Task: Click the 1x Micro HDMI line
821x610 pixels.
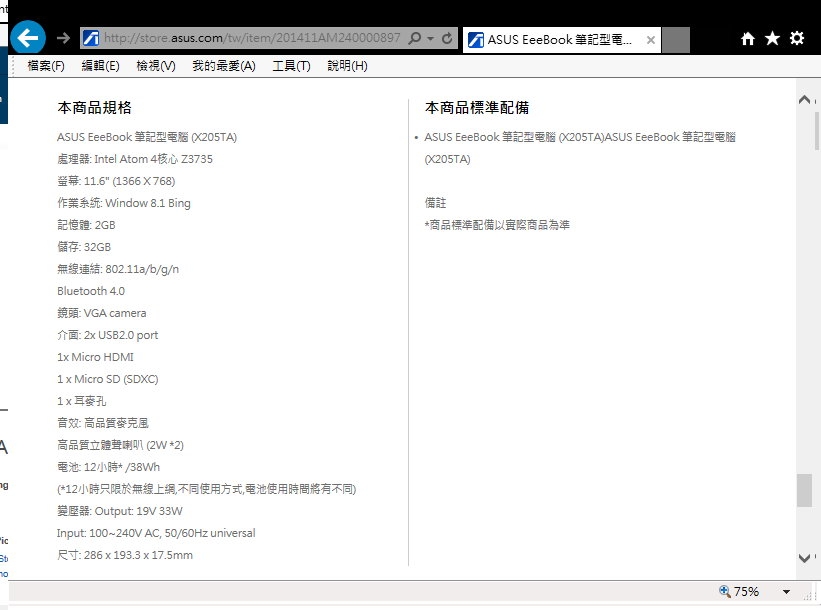Action: pos(95,357)
